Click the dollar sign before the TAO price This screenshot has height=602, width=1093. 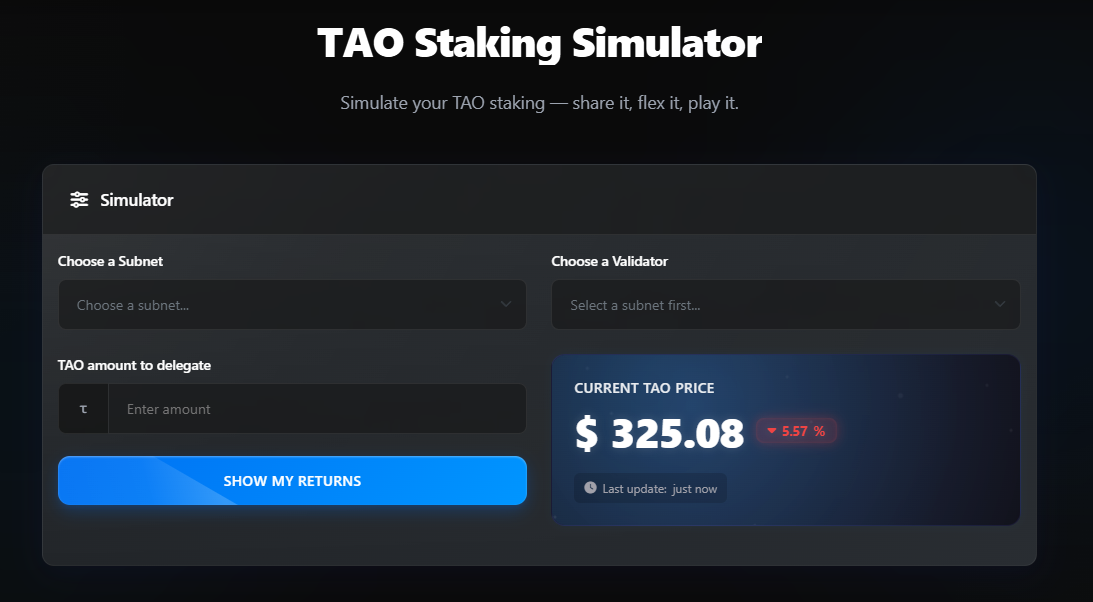tap(586, 432)
